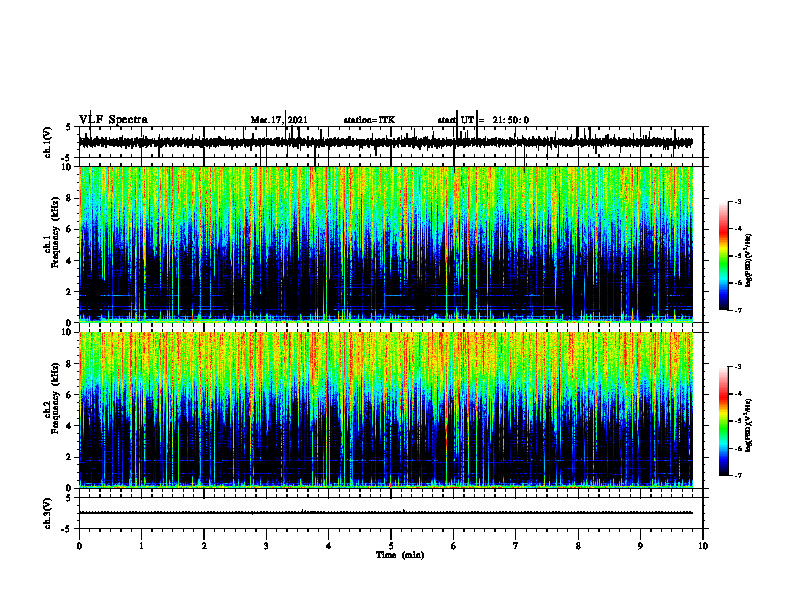
Task: Click time axis tick label "0"
Action: point(79,546)
